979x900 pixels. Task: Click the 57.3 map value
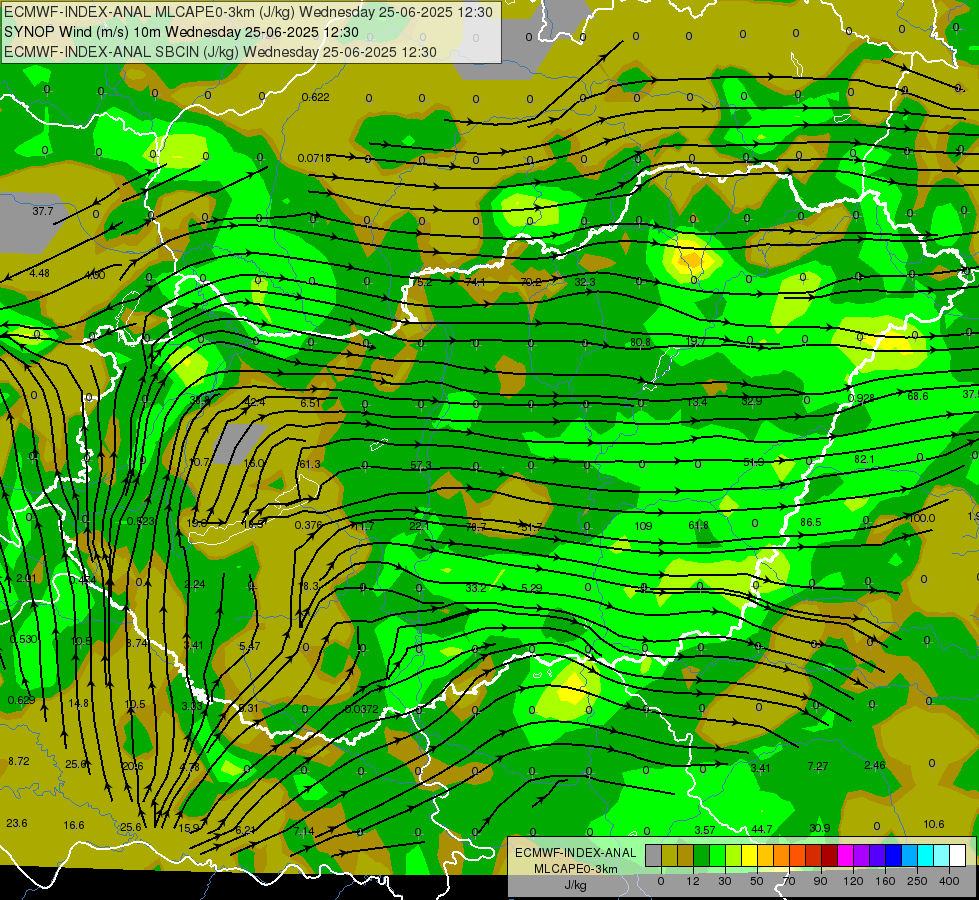(421, 465)
